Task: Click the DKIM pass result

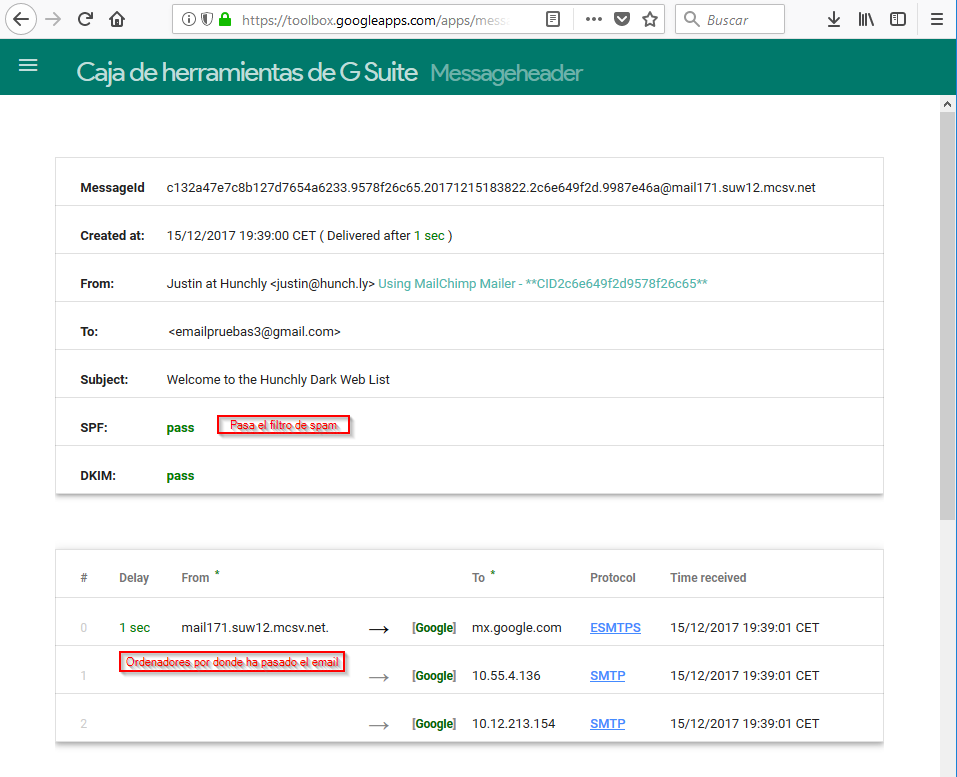Action: [x=180, y=476]
